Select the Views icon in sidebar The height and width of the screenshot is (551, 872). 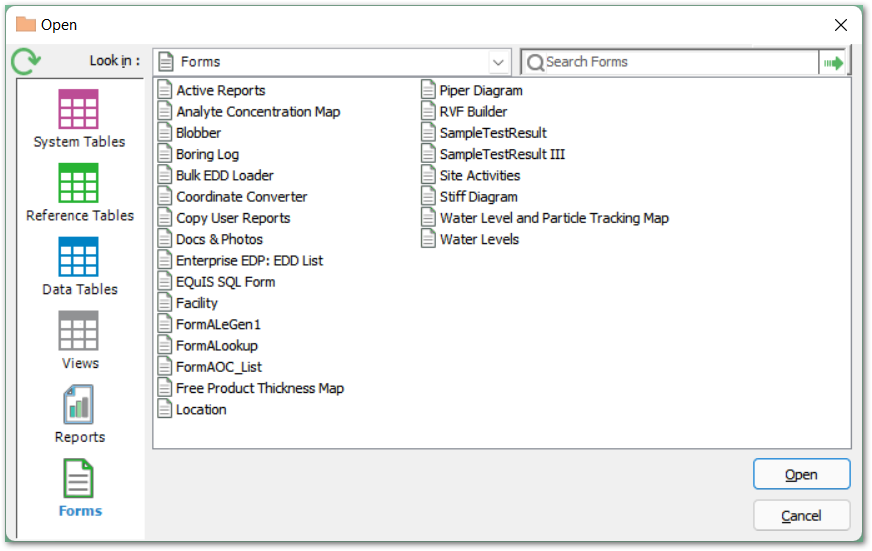(x=79, y=331)
